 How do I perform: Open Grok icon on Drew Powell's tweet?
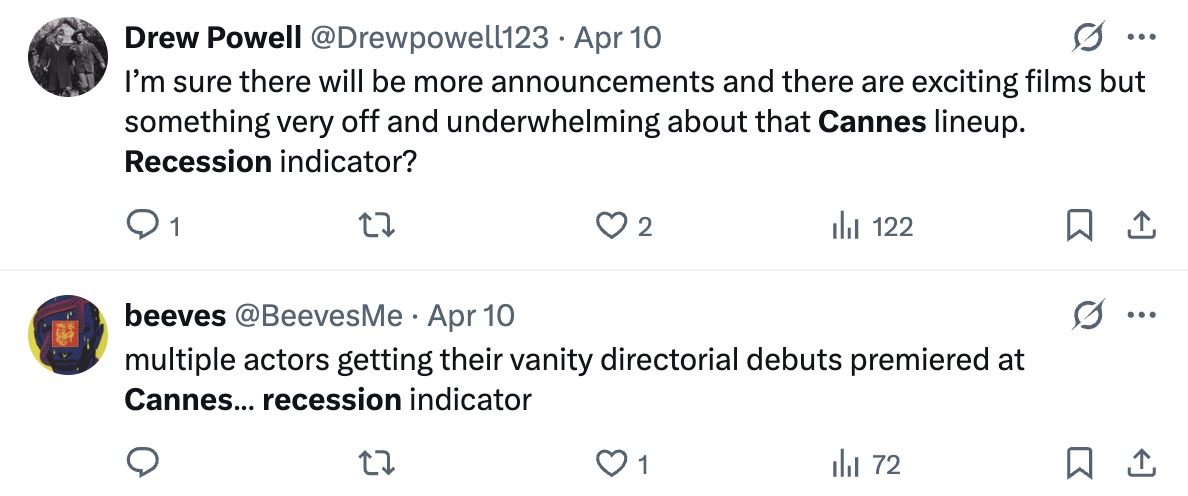point(1088,37)
